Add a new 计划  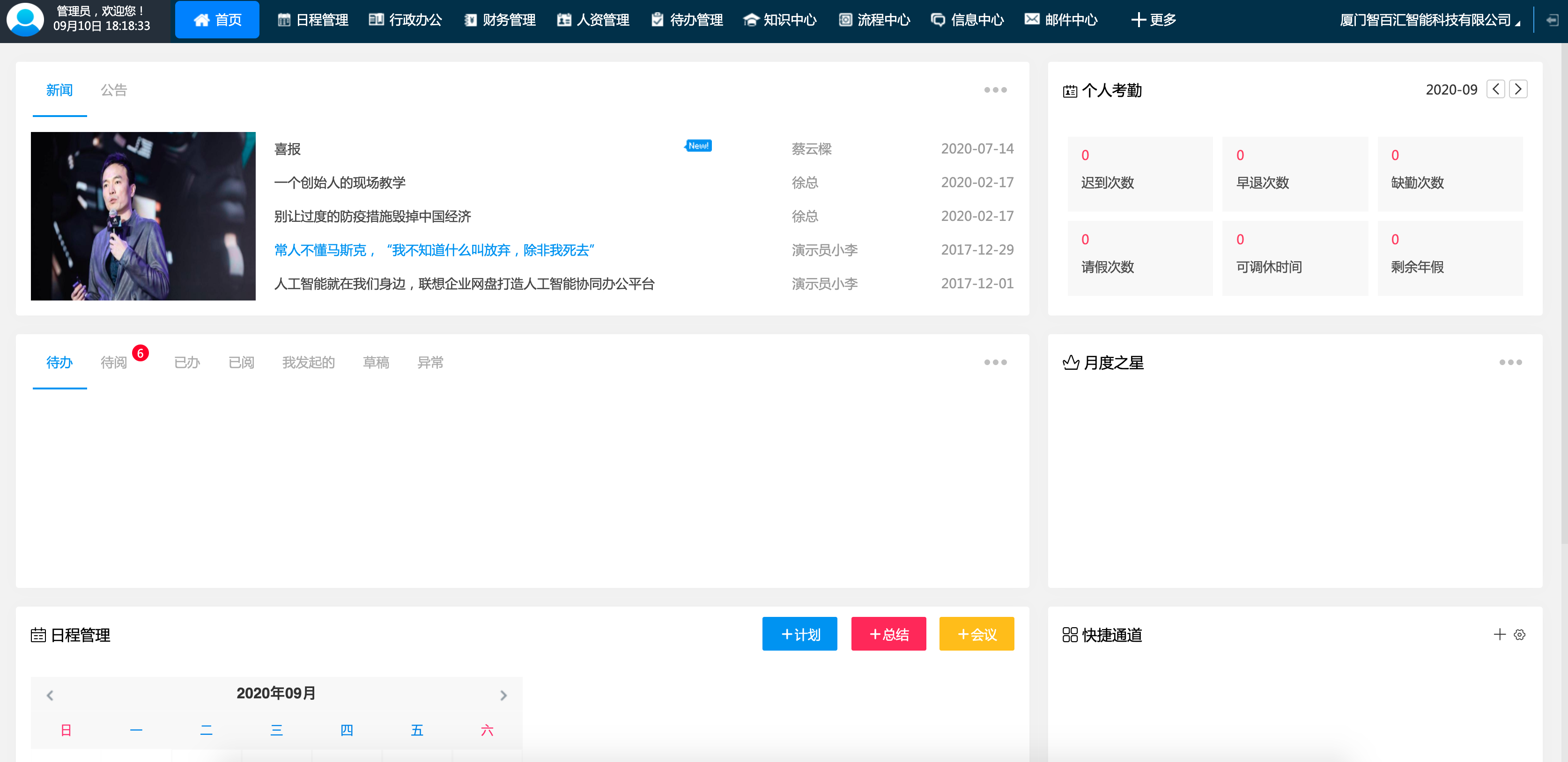800,634
